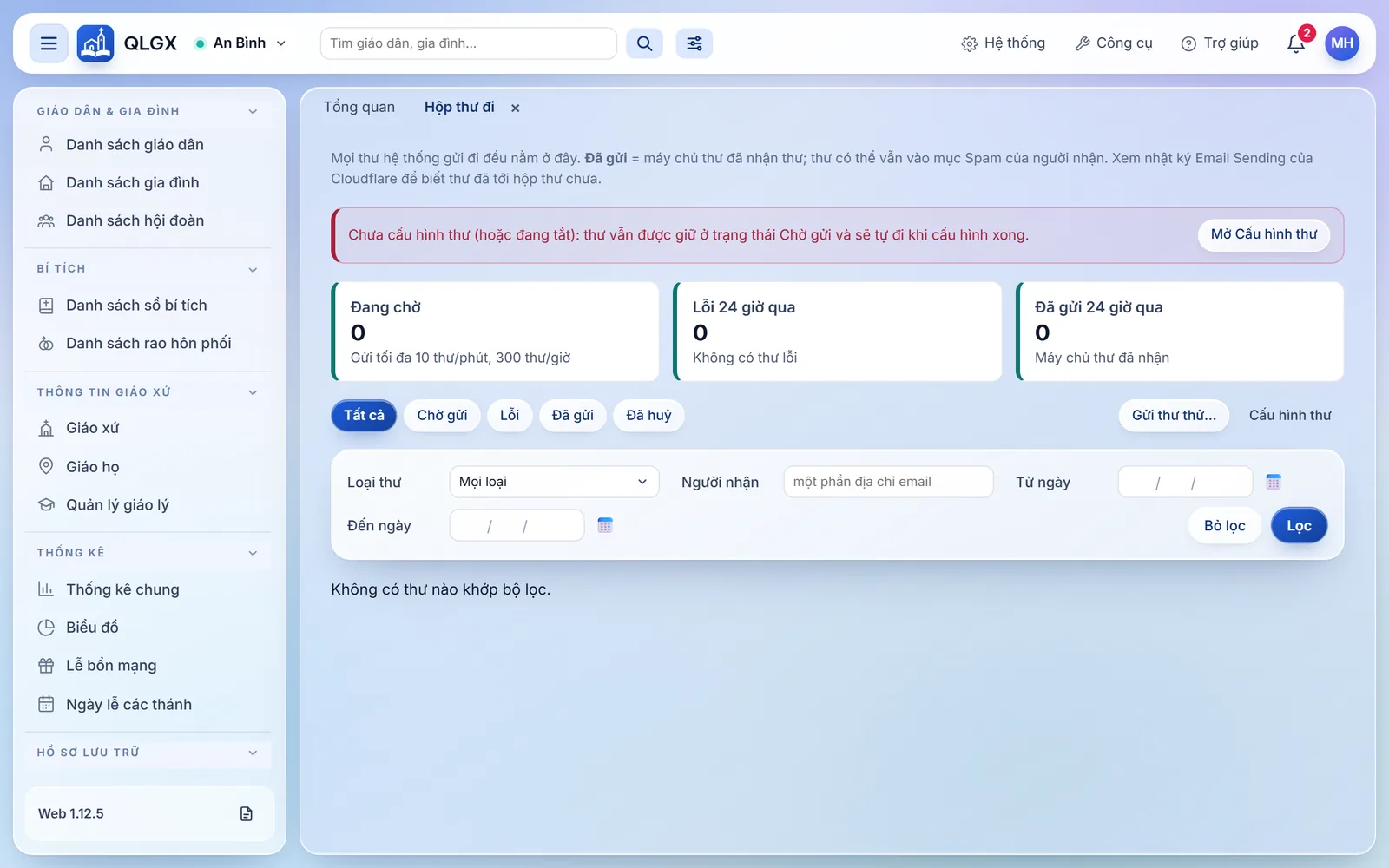
Task: Open the release notes icon beside Web 1.12.5
Action: click(247, 813)
